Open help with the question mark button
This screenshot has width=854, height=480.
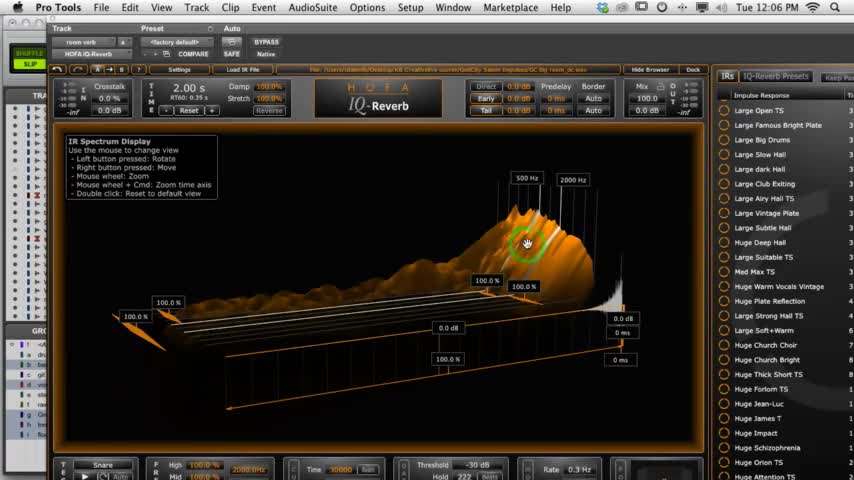click(x=139, y=70)
